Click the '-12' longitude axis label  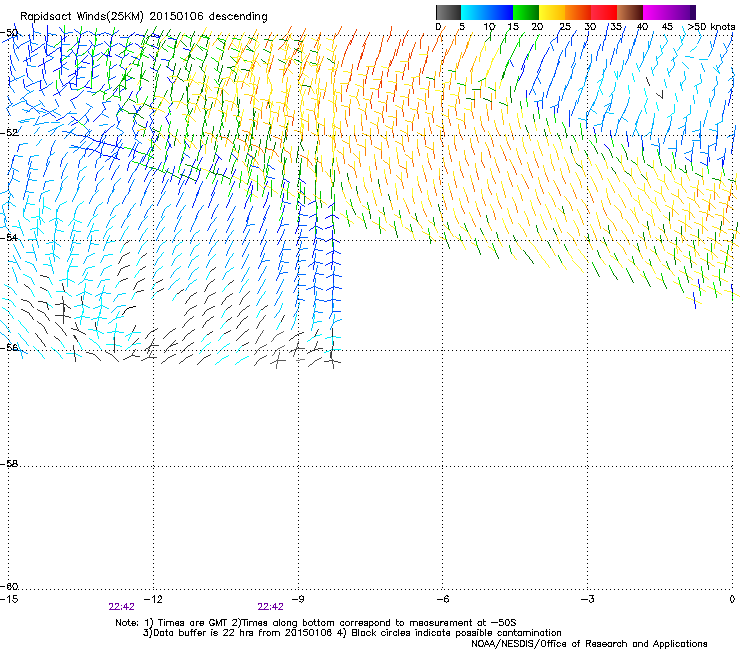[x=153, y=599]
